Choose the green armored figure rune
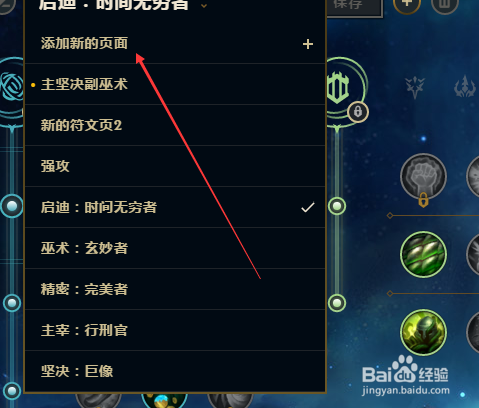 (x=423, y=332)
